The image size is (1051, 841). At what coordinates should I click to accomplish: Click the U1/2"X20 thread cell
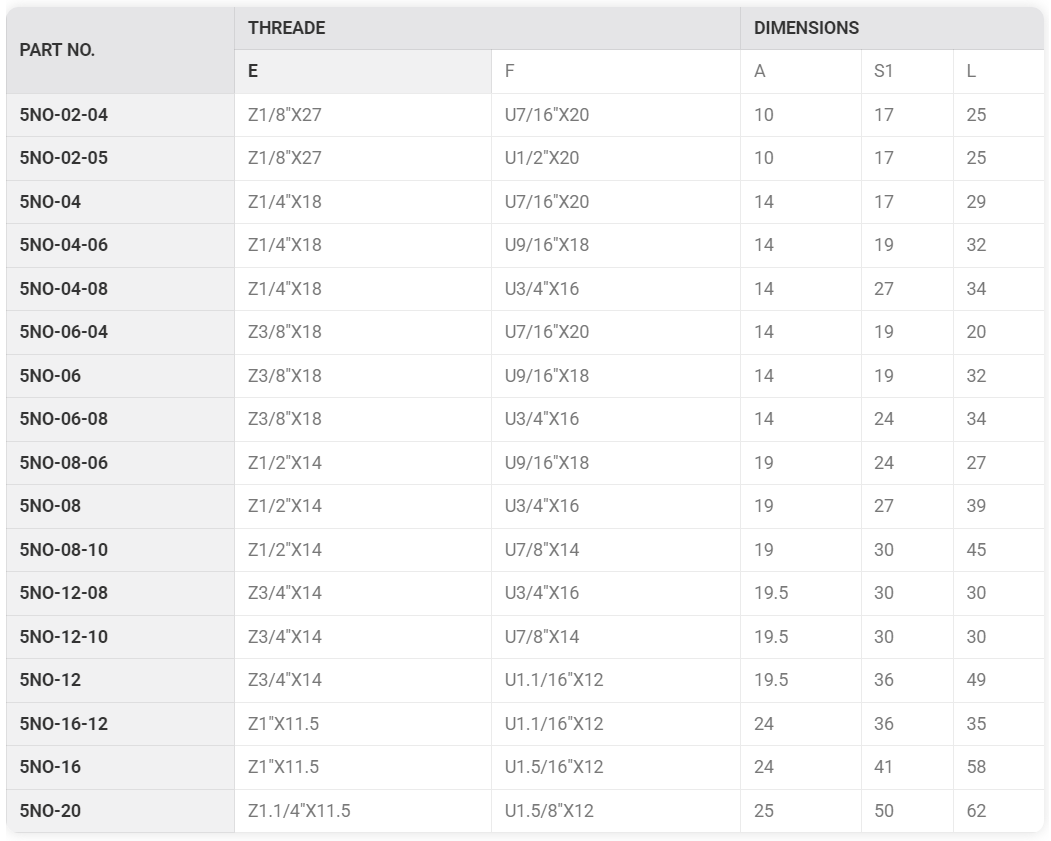click(x=616, y=158)
